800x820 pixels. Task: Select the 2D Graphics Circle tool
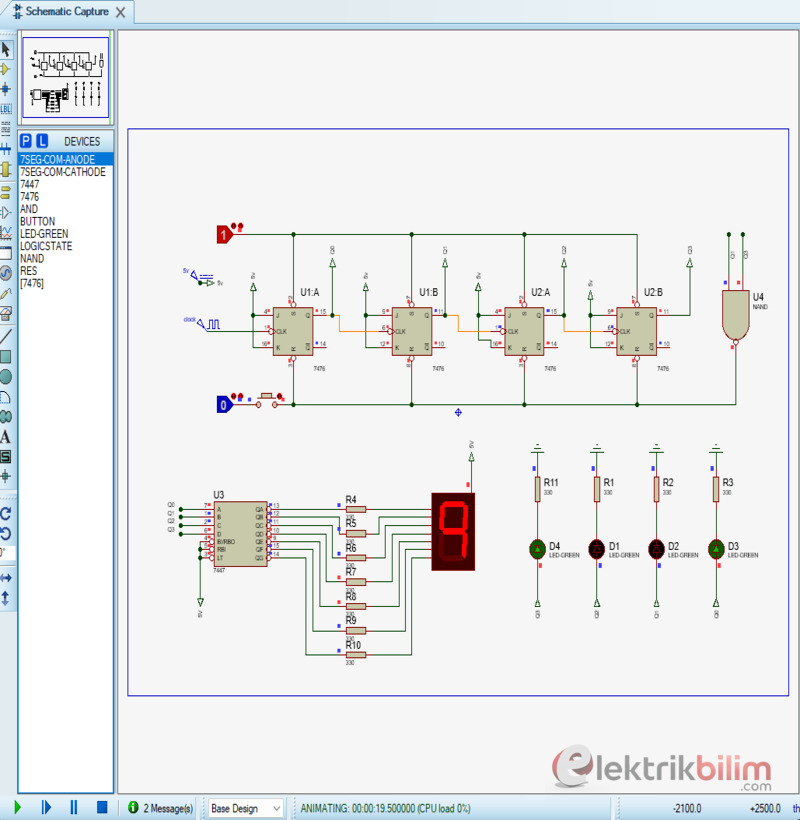(6, 376)
